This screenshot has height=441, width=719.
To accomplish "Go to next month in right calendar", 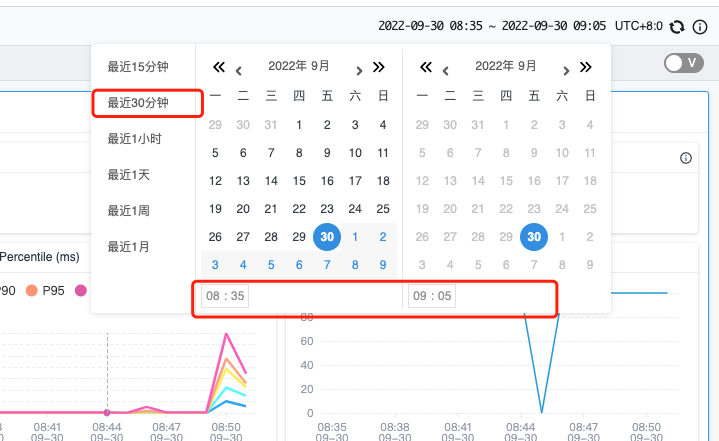I will coord(566,71).
